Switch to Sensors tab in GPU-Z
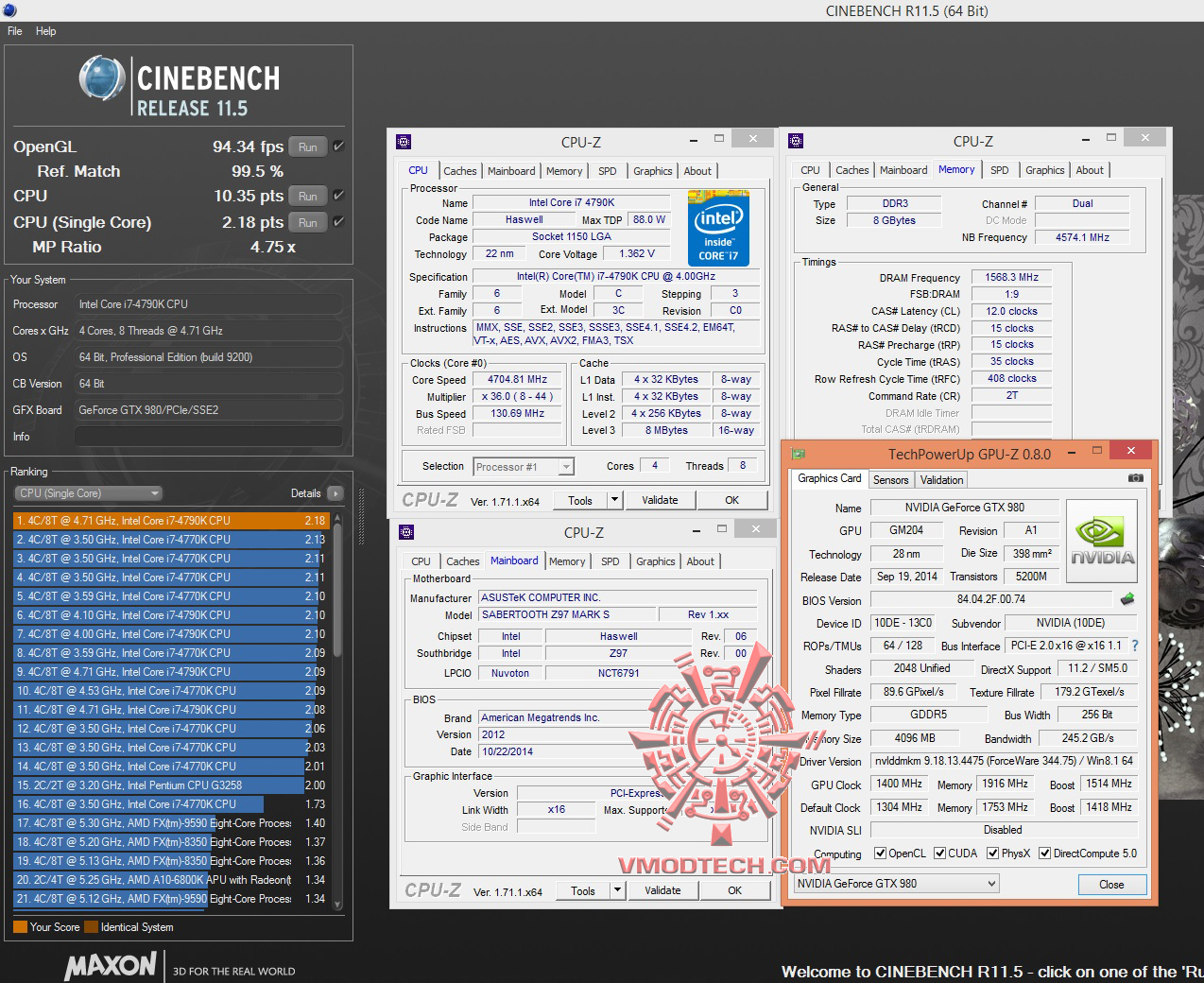Screen dimensions: 1204x983 click(x=890, y=480)
